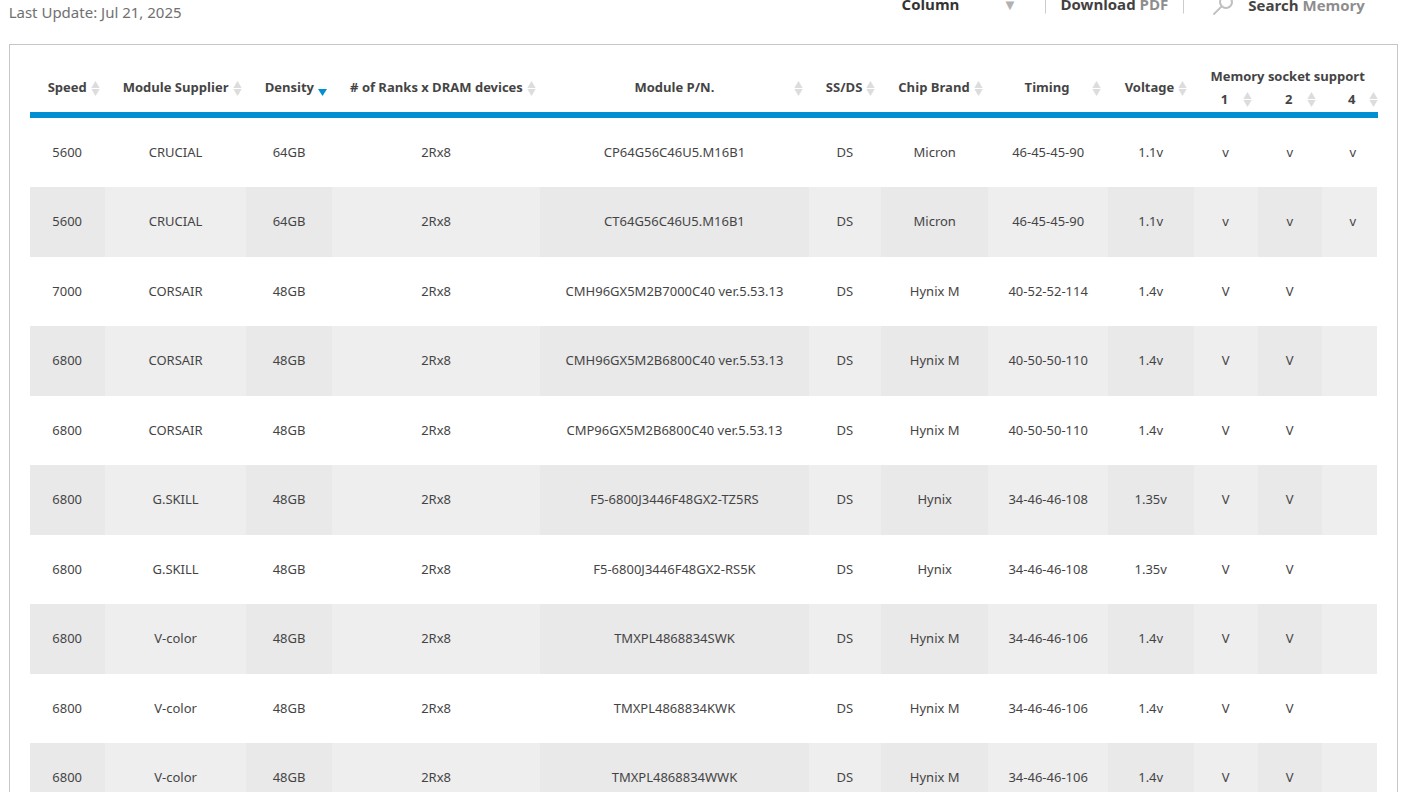
Task: Select F5-6800J3446F48GX2-RS5K part number
Action: pos(674,570)
